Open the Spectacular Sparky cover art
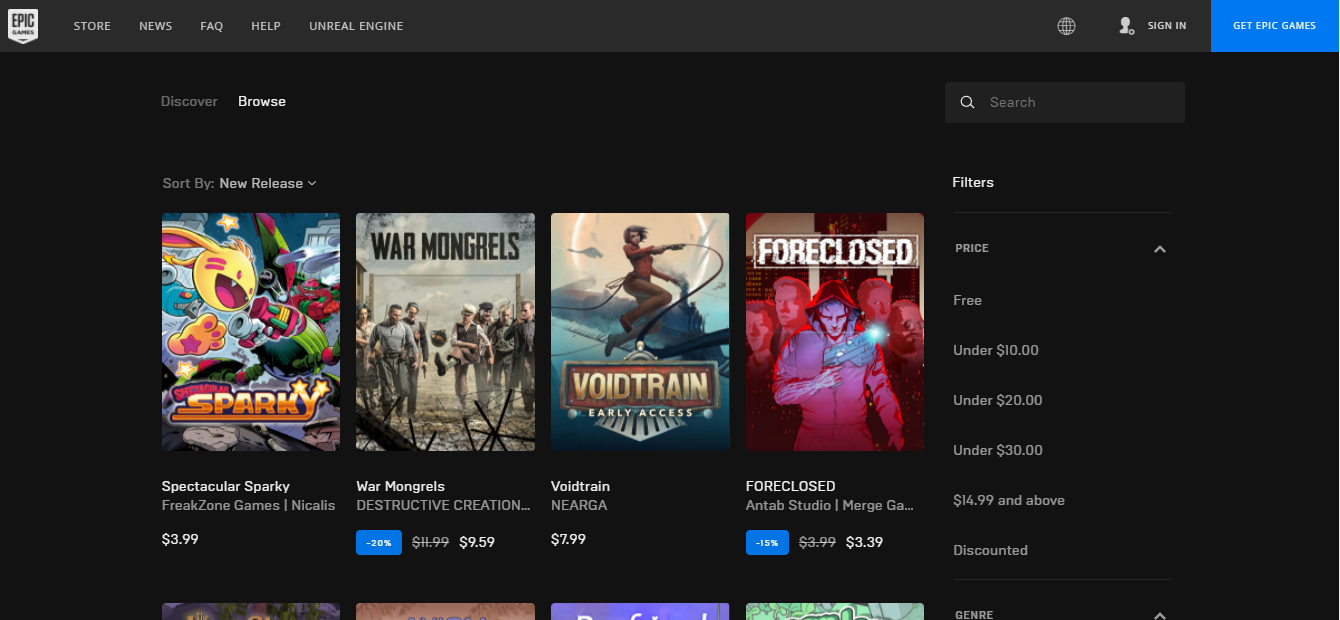This screenshot has width=1340, height=620. [x=251, y=332]
